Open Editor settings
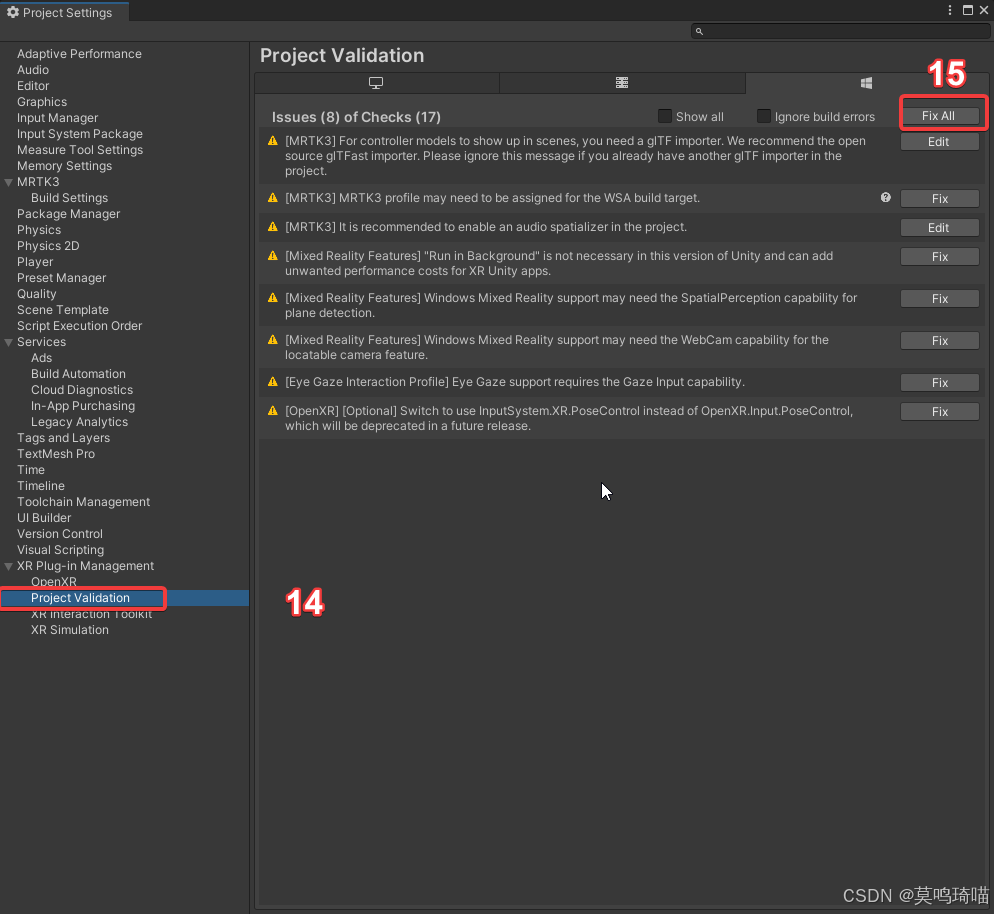Image resolution: width=994 pixels, height=914 pixels. click(33, 86)
